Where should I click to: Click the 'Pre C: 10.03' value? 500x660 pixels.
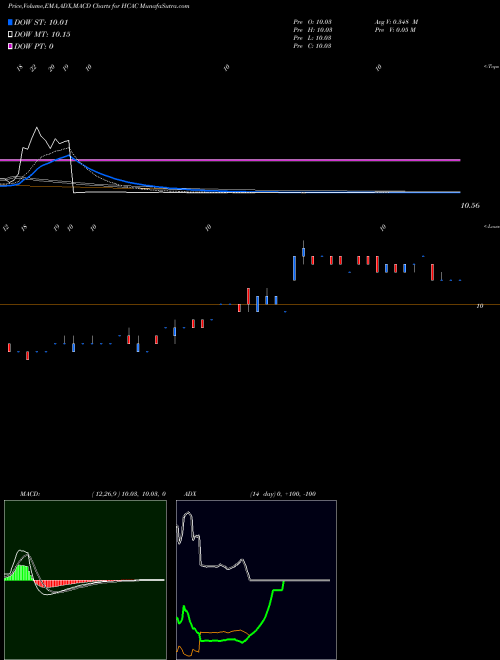pos(312,46)
